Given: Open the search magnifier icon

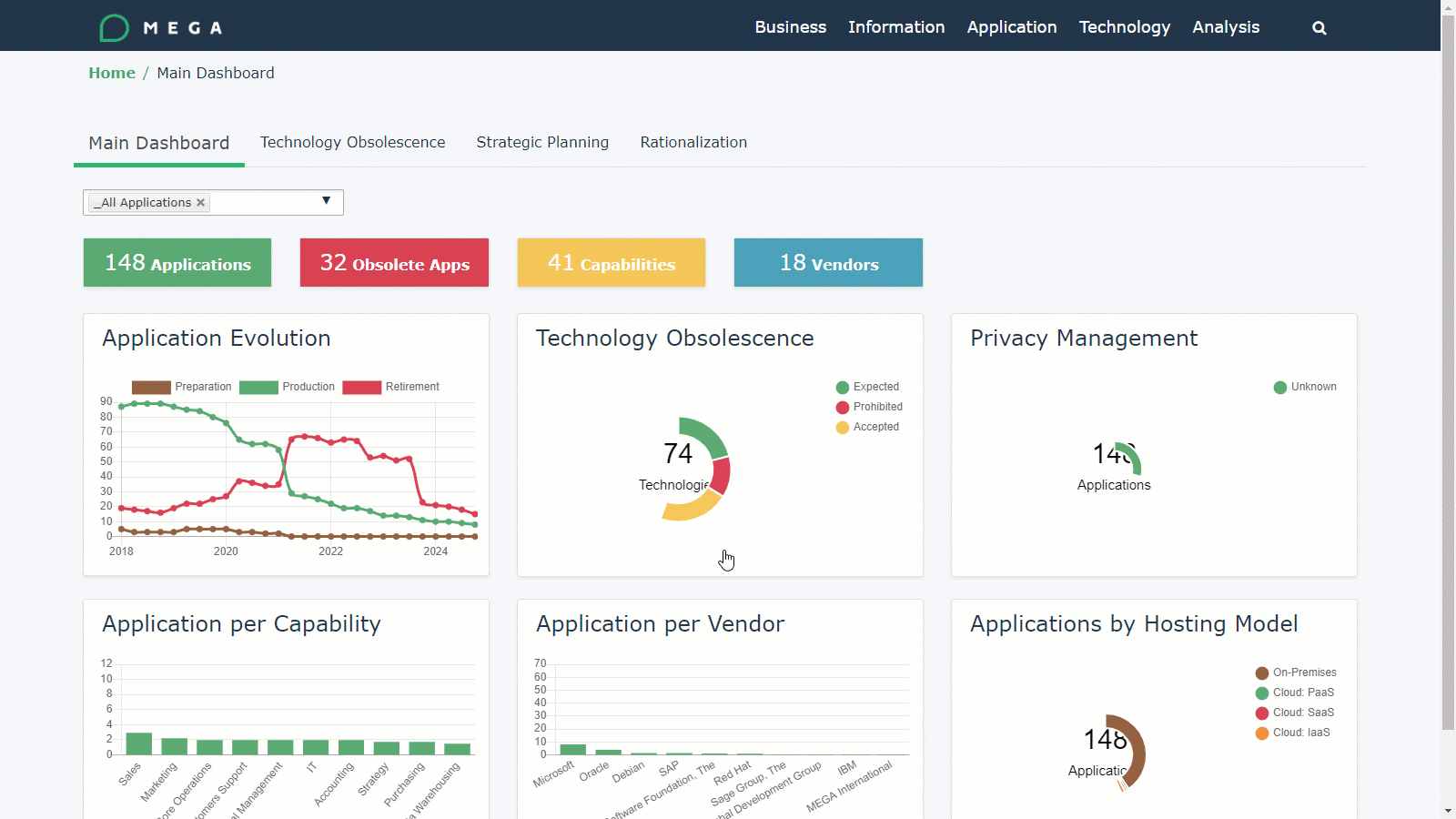Looking at the screenshot, I should [x=1319, y=28].
